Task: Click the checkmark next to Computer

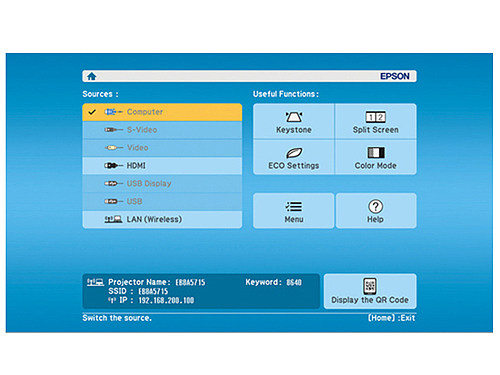Action: 92,112
